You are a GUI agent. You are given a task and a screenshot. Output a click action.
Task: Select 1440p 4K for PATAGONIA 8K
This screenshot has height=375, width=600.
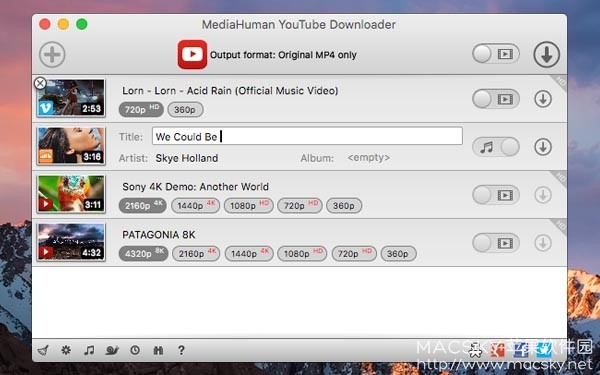point(249,254)
